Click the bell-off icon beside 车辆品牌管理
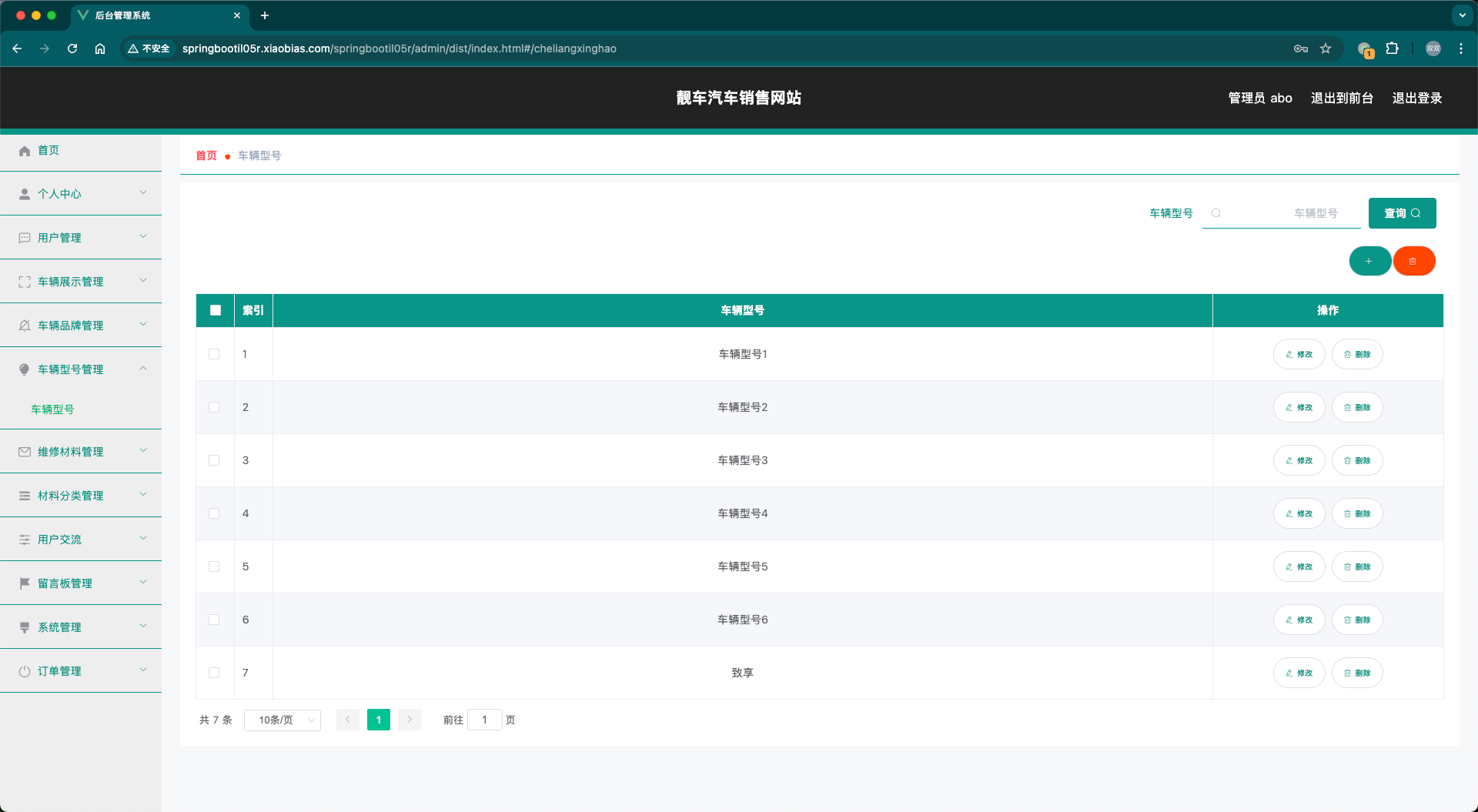Screen dimensions: 1478x812 click(25, 326)
